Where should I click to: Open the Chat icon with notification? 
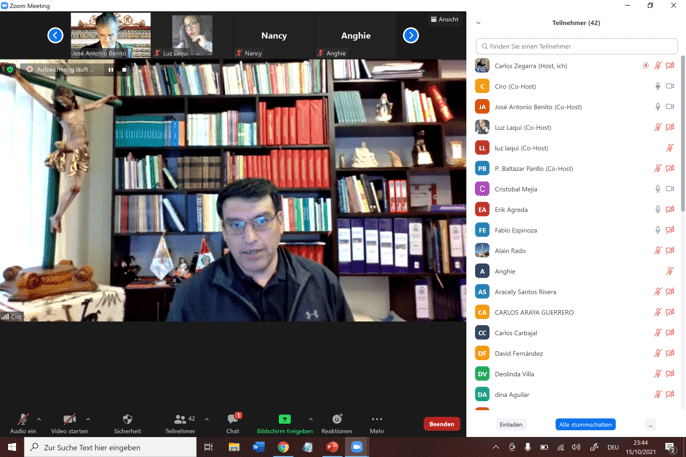[x=233, y=421]
